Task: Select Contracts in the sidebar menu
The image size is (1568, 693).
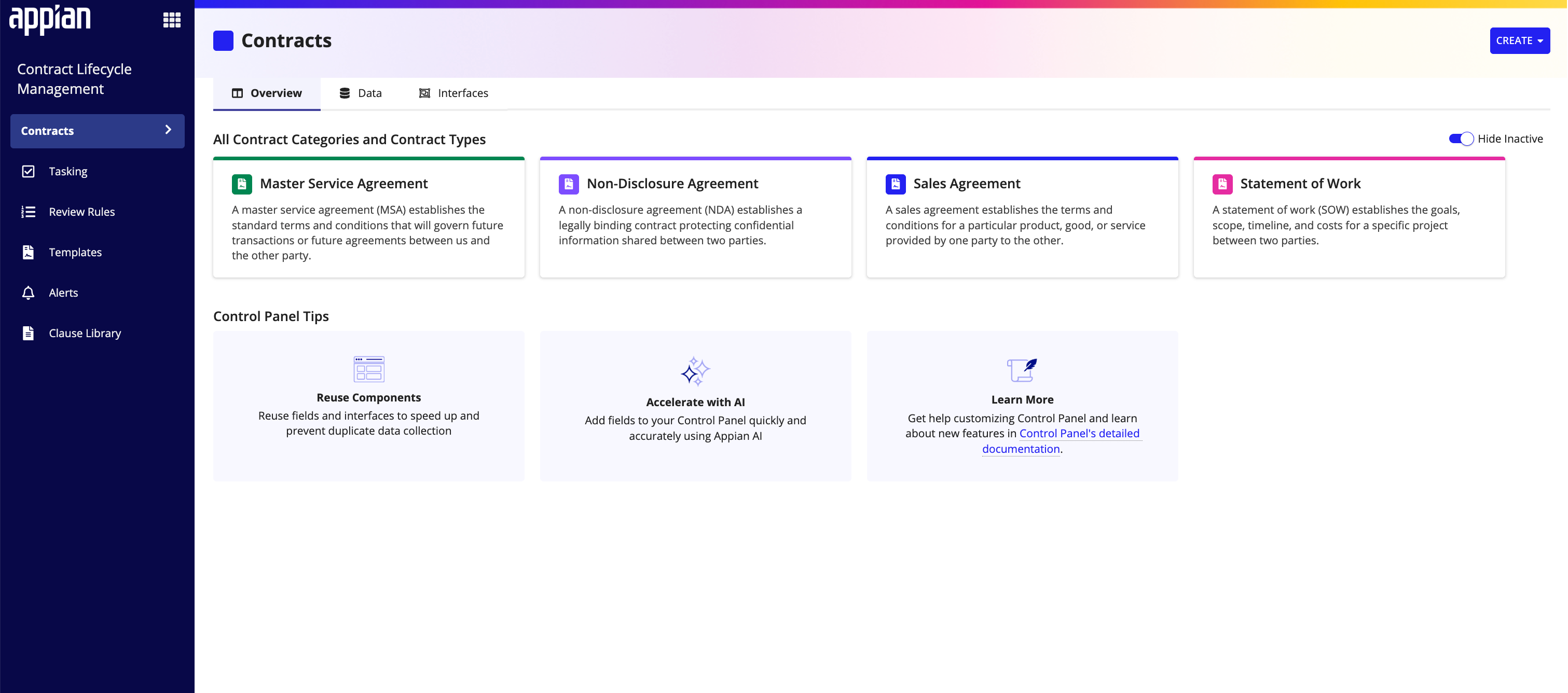Action: click(x=98, y=131)
